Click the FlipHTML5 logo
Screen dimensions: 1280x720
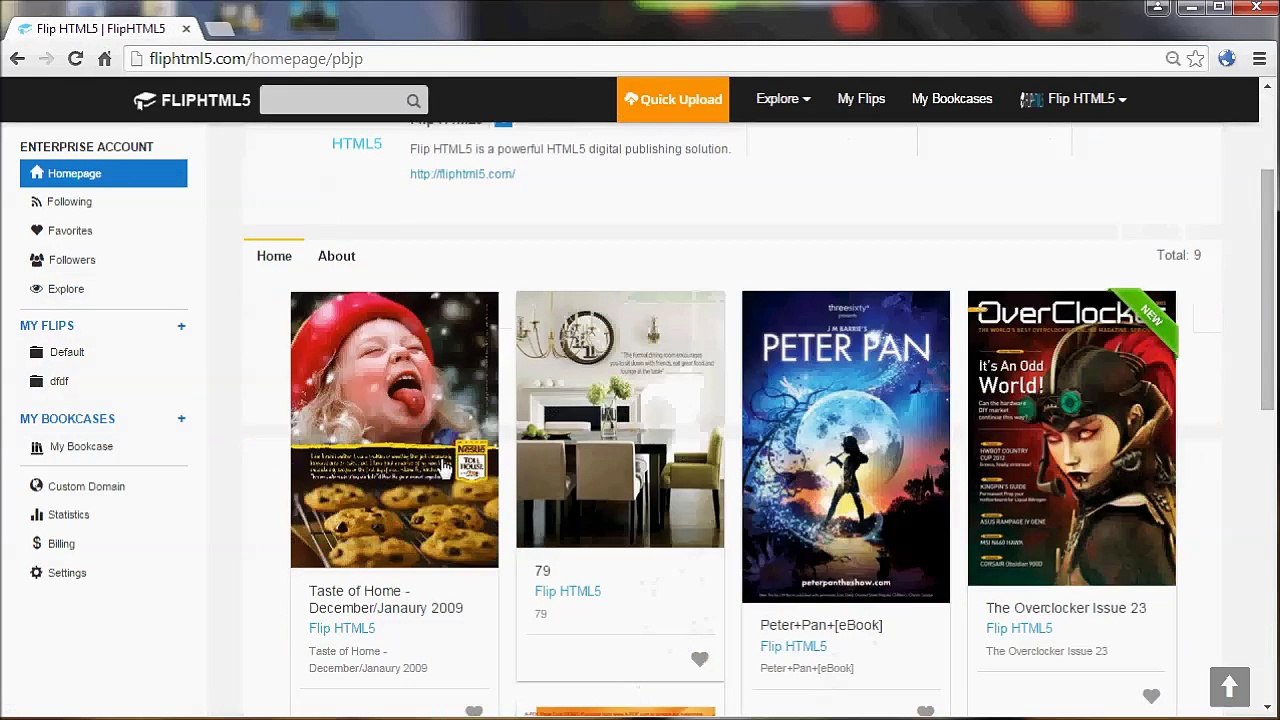[x=192, y=100]
